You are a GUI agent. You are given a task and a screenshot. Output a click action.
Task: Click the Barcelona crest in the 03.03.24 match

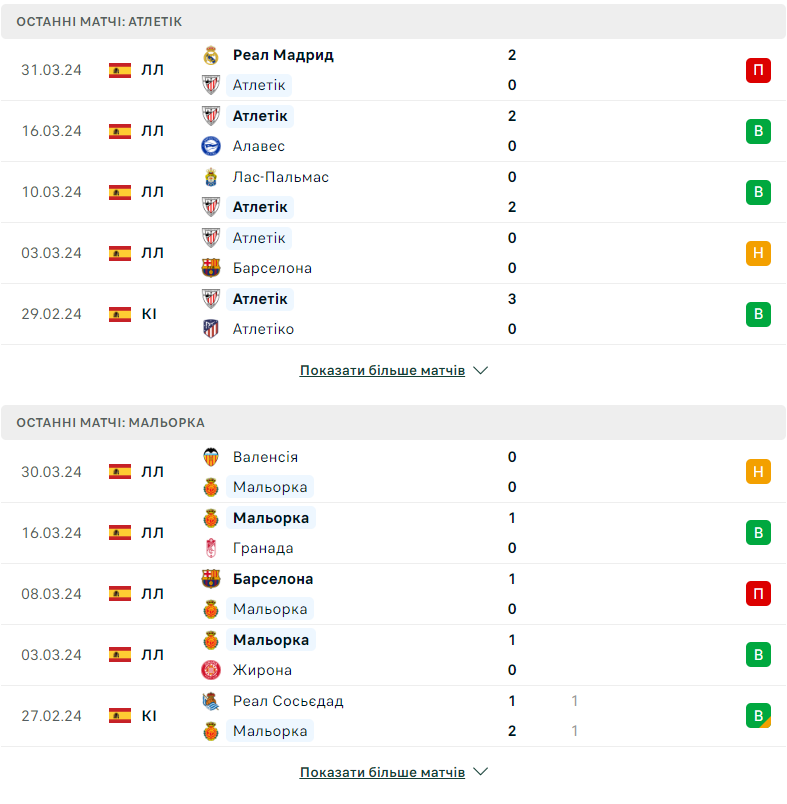210,268
